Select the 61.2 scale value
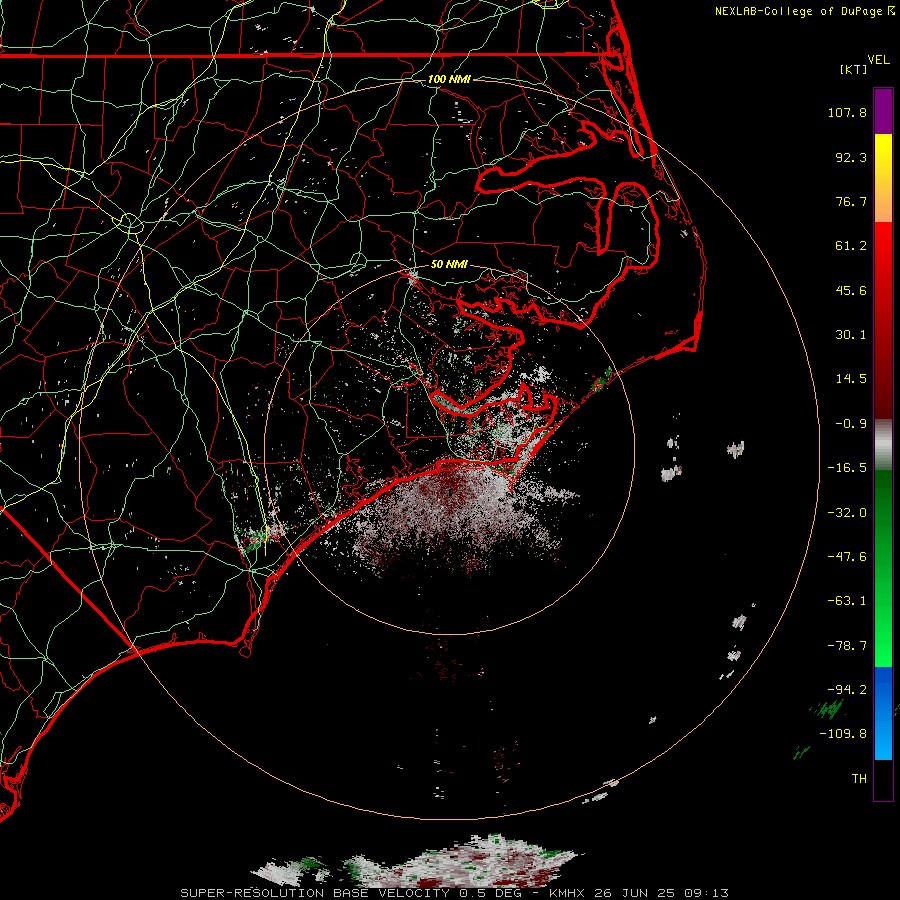 point(851,246)
